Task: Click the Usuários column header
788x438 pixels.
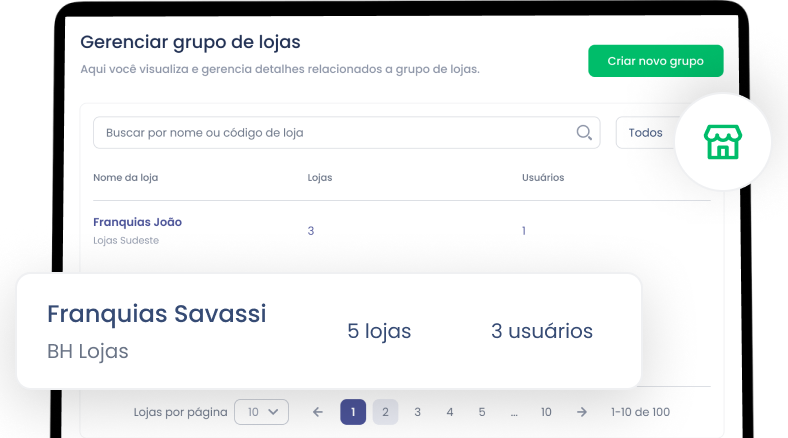Action: pyautogui.click(x=543, y=178)
